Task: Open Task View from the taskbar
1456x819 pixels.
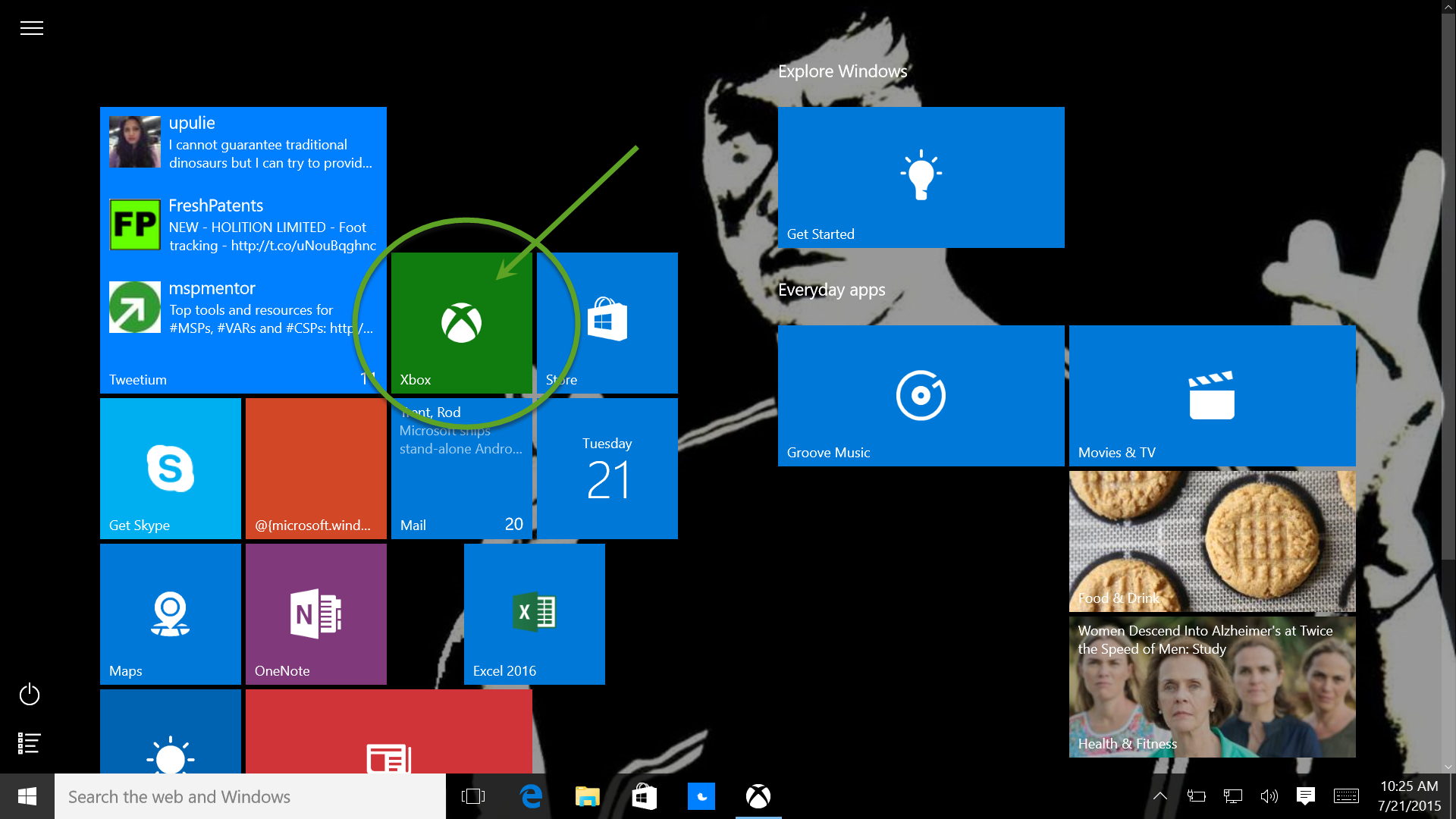Action: pos(472,796)
